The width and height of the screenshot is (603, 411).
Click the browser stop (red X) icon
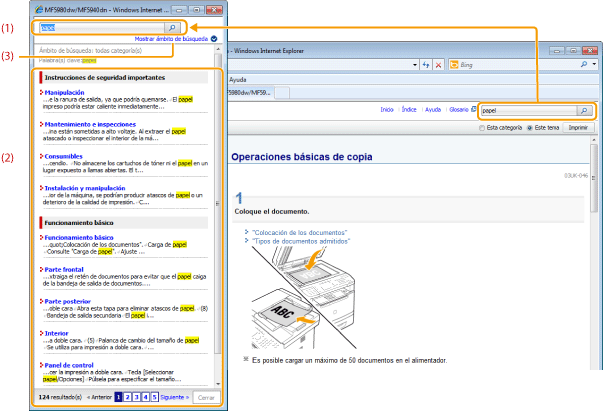(438, 63)
